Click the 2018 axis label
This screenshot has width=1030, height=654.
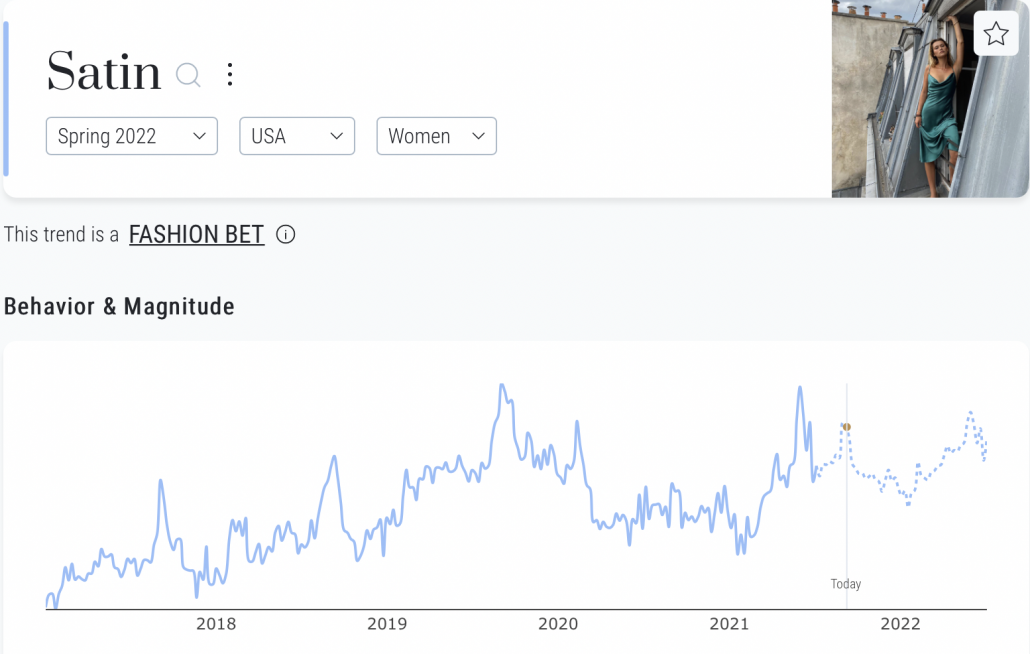(x=216, y=625)
